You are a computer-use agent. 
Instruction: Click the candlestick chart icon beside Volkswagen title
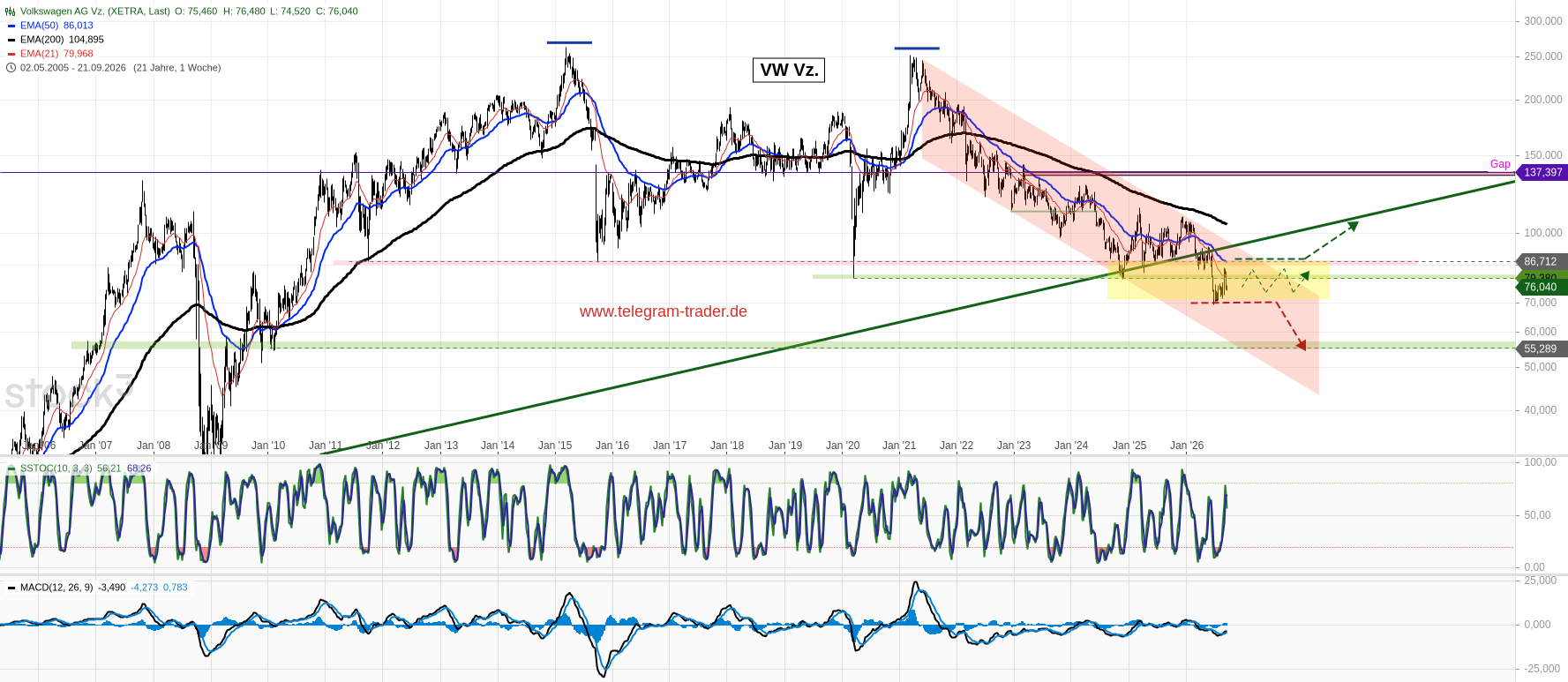tap(11, 11)
